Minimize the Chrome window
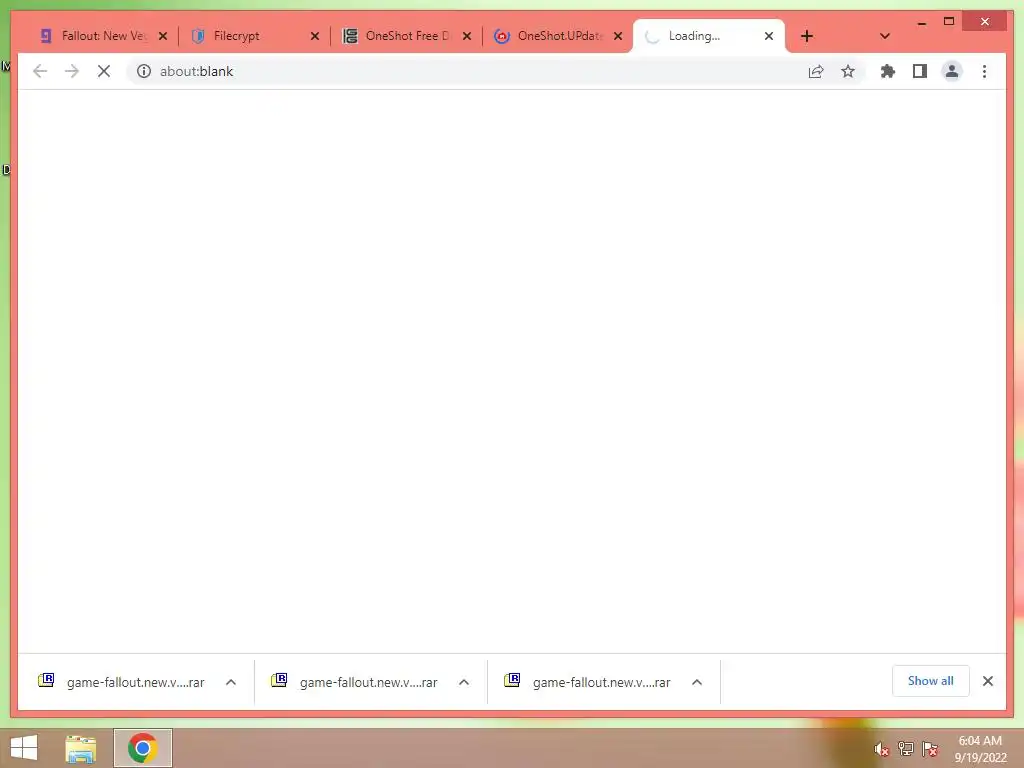Image resolution: width=1024 pixels, height=768 pixels. point(921,22)
